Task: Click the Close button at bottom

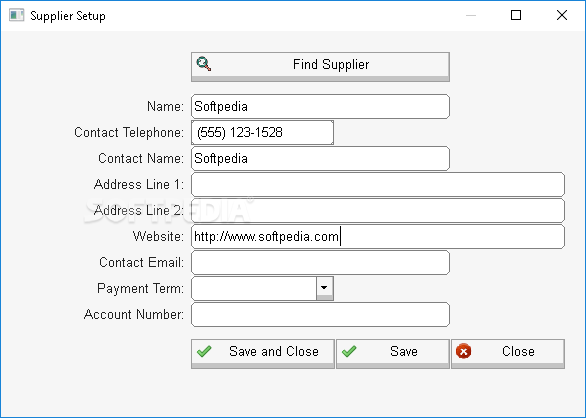Action: (x=508, y=354)
